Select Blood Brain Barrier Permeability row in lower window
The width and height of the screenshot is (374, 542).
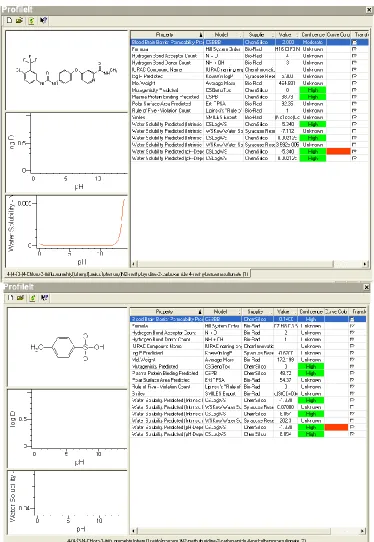coord(248,319)
